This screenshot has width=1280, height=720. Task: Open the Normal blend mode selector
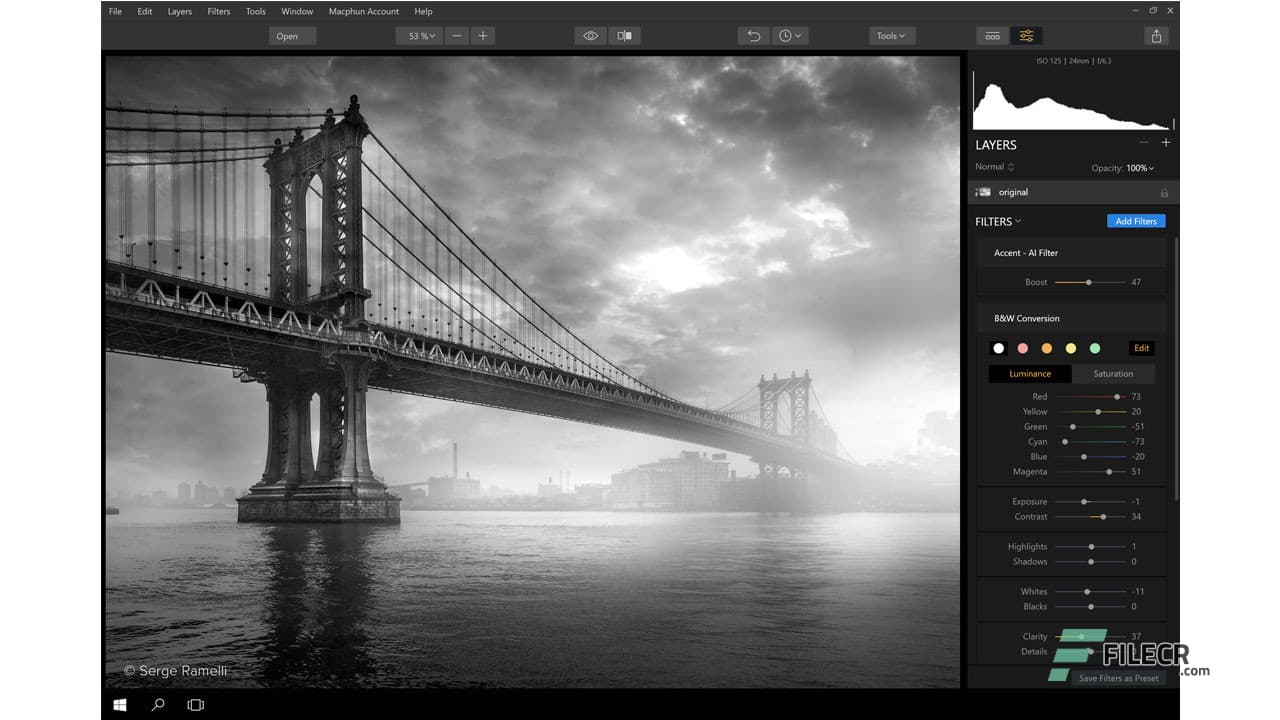coord(992,167)
